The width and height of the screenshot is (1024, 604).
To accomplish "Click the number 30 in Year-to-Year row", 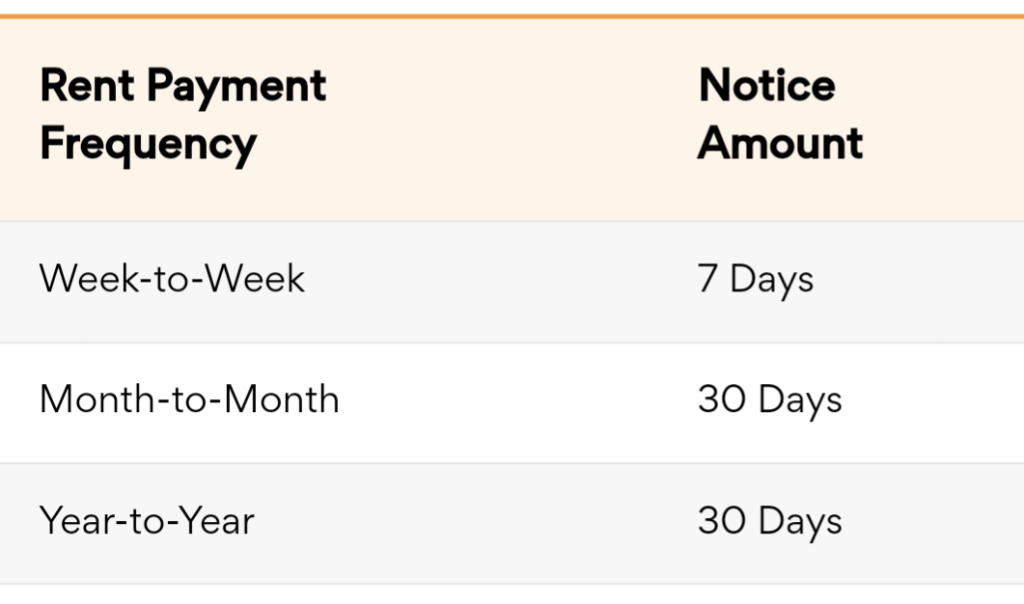I will [x=722, y=520].
